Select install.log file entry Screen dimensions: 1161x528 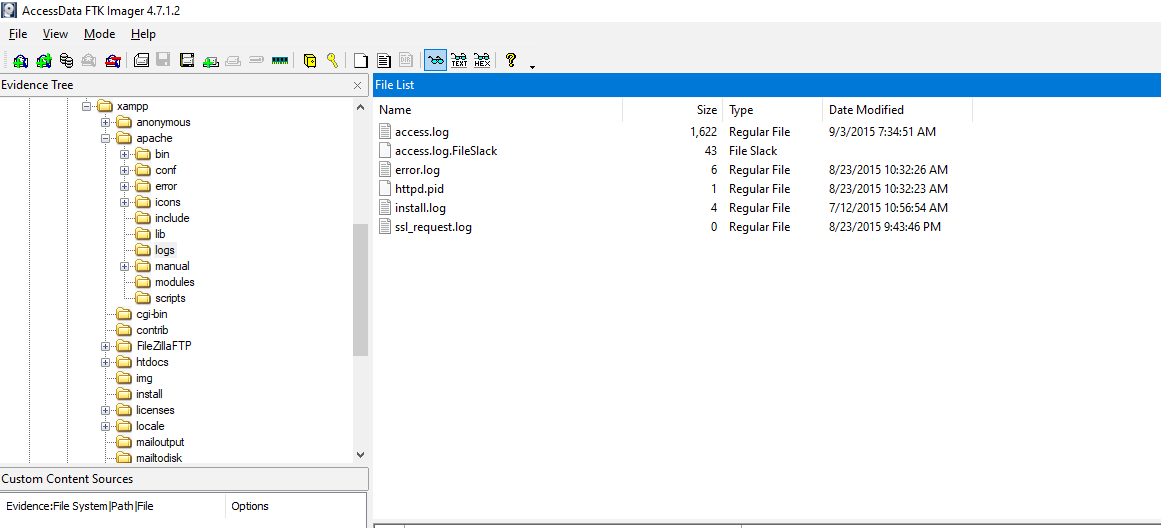click(421, 208)
